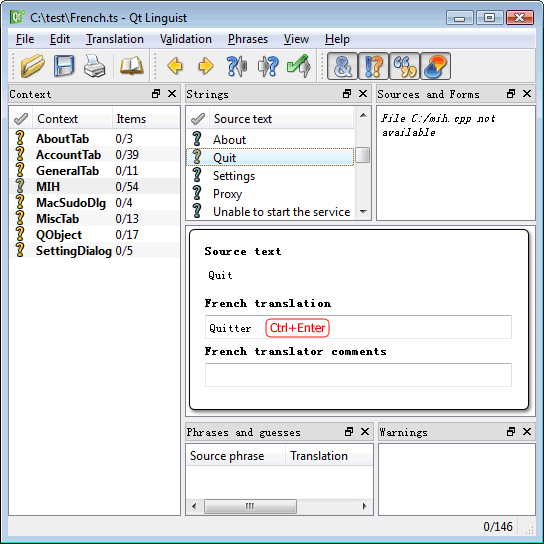Close the Warnings panel
544x544 pixels.
[x=527, y=432]
